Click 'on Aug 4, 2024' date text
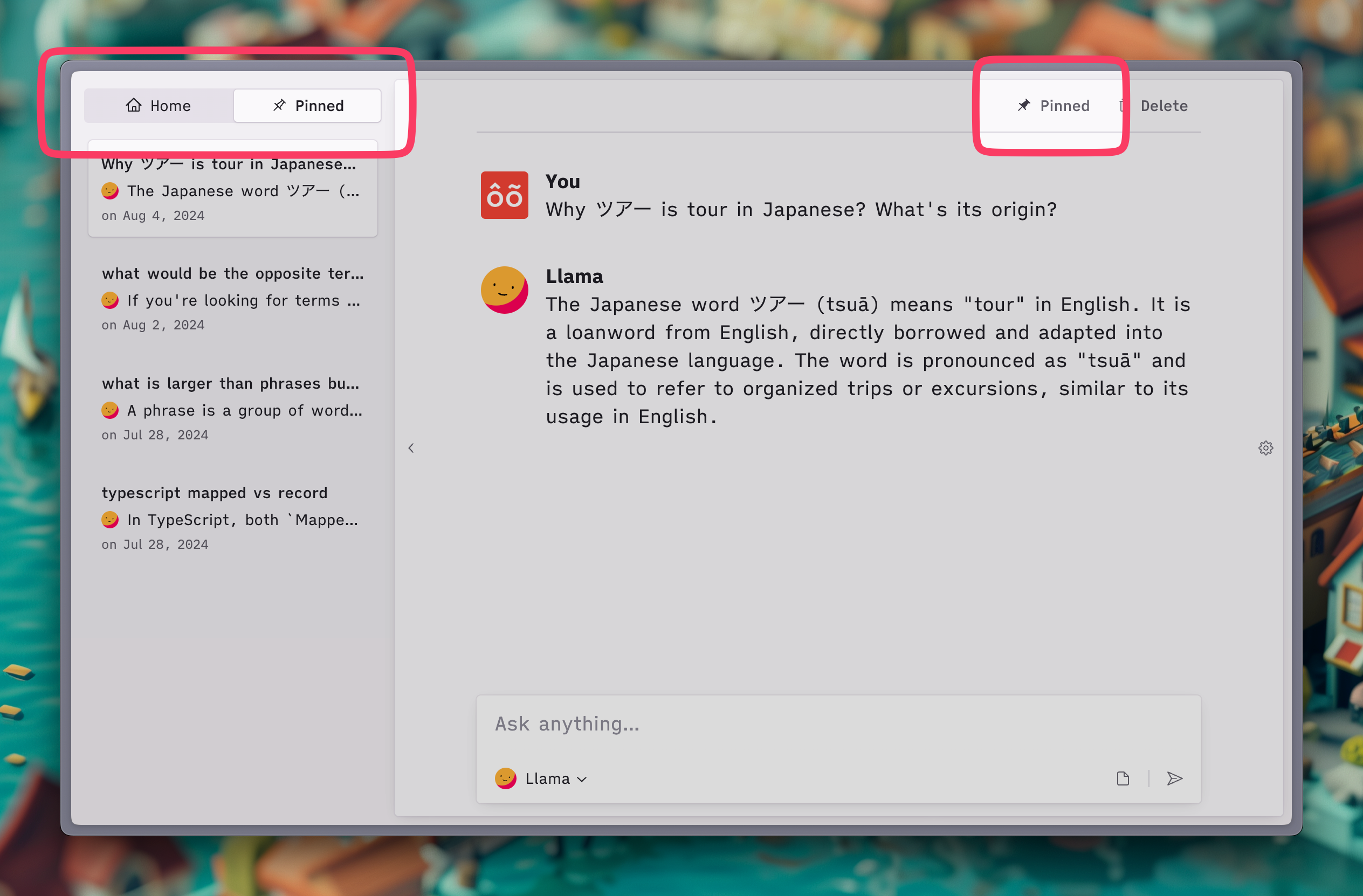Image resolution: width=1363 pixels, height=896 pixels. (x=153, y=216)
